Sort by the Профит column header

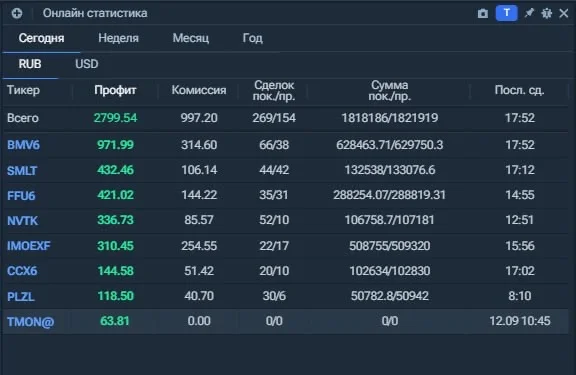coord(115,90)
